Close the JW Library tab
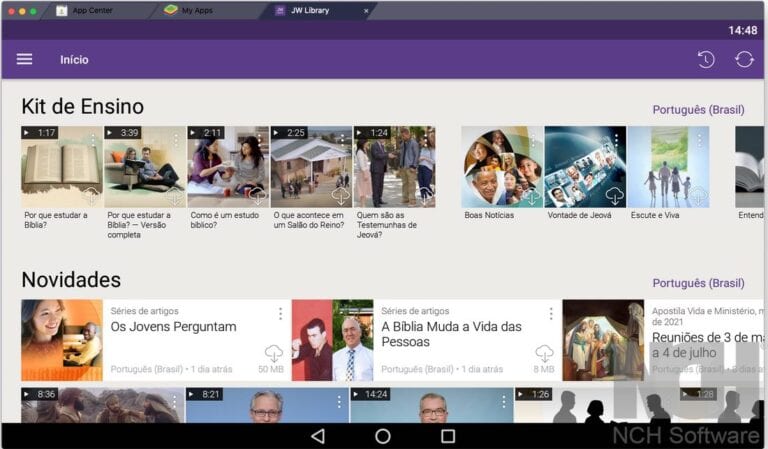The height and width of the screenshot is (449, 768). (365, 10)
